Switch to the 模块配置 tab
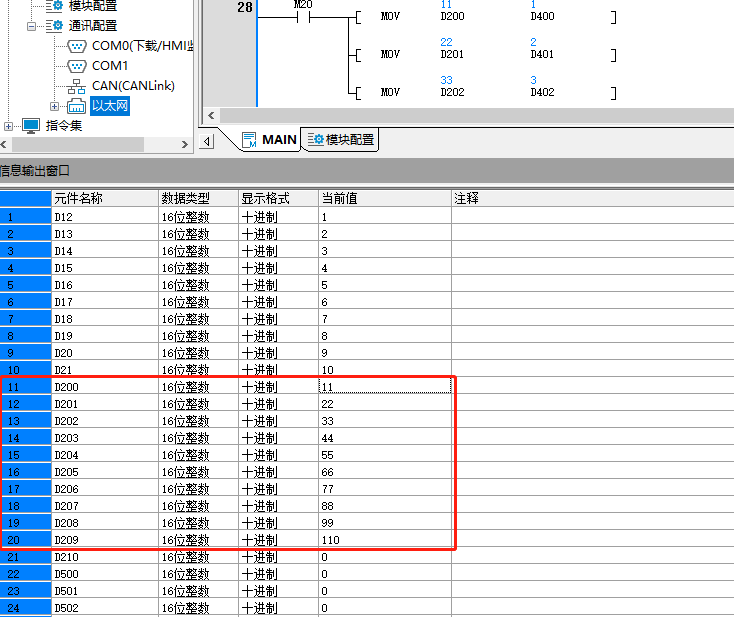Viewport: 734px width, 617px height. point(340,140)
